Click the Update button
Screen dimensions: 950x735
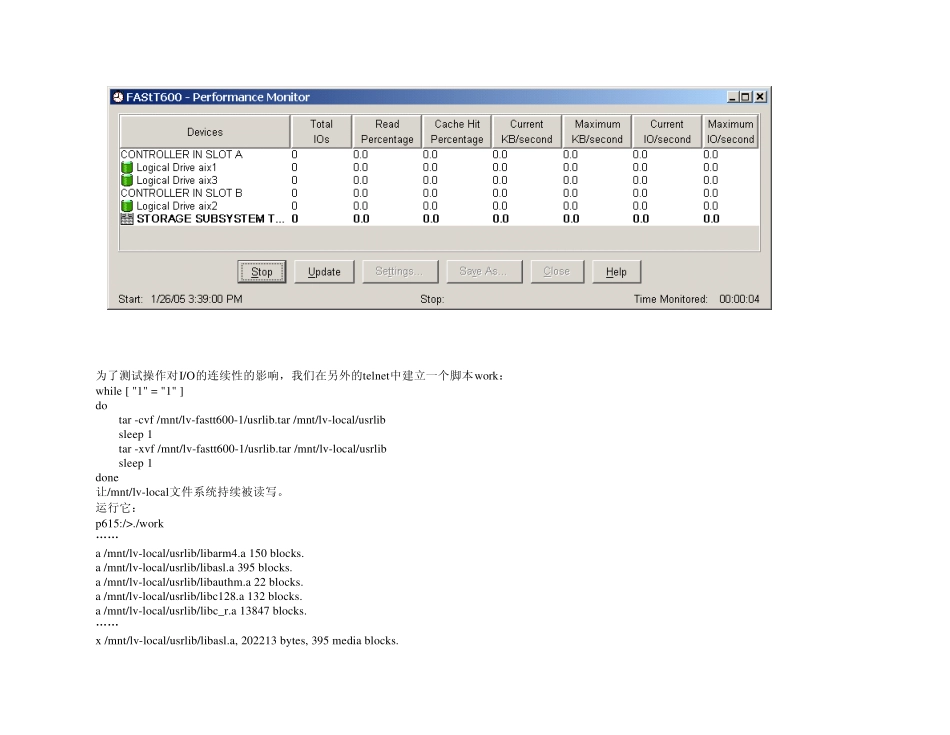coord(324,272)
